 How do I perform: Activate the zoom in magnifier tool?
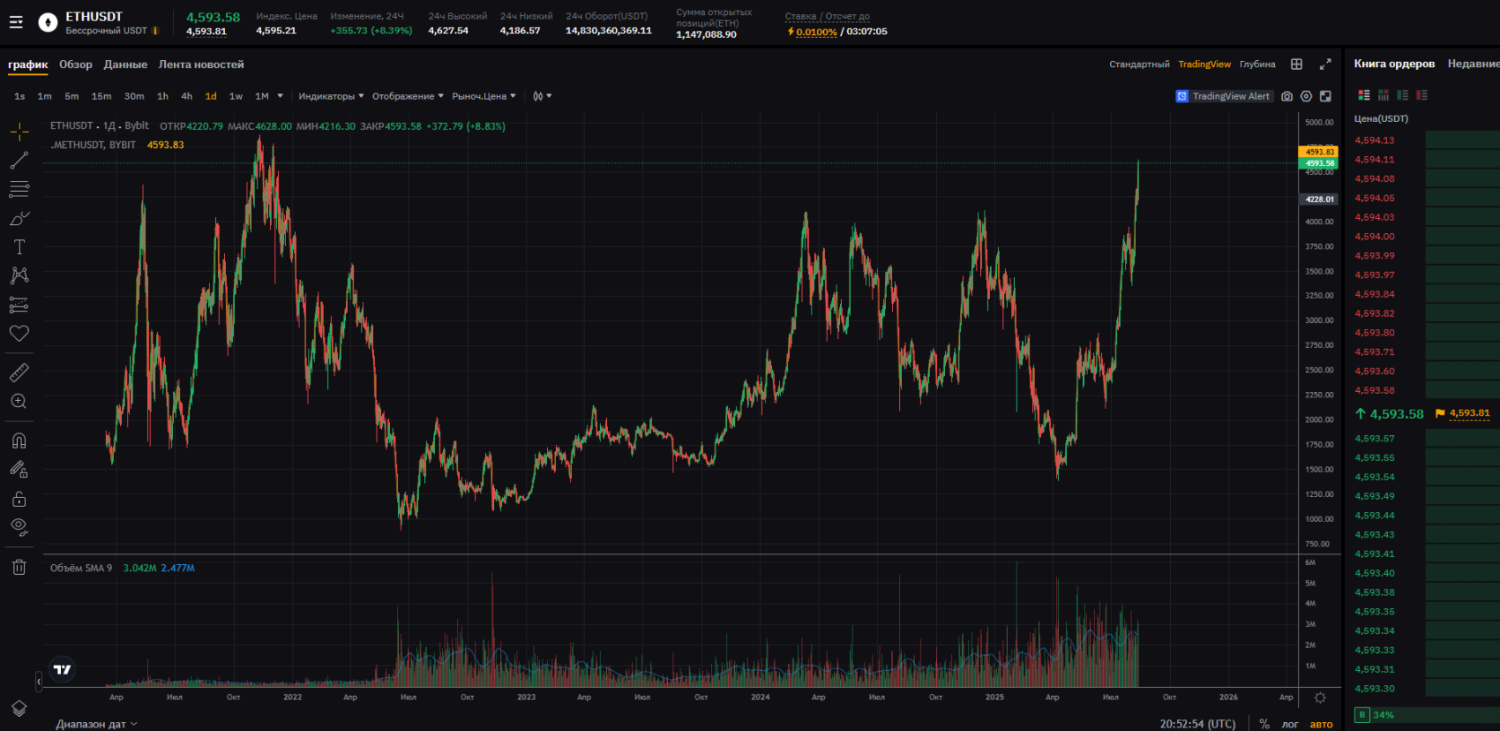click(x=19, y=401)
